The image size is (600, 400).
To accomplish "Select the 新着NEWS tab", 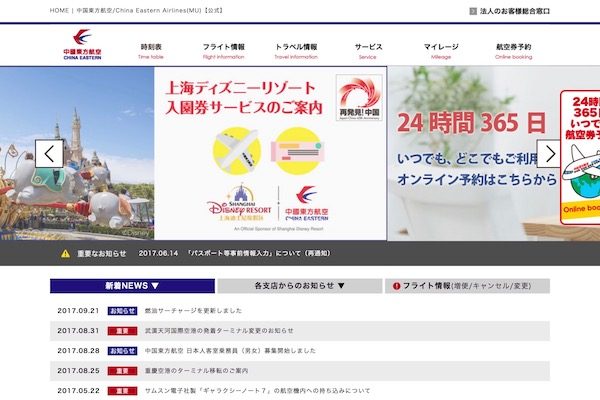I will (x=132, y=286).
